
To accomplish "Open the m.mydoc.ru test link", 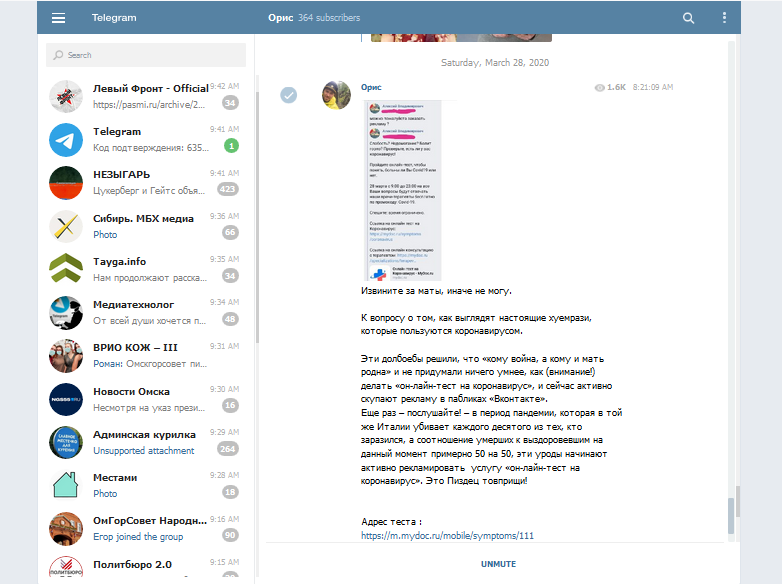I will [x=447, y=536].
